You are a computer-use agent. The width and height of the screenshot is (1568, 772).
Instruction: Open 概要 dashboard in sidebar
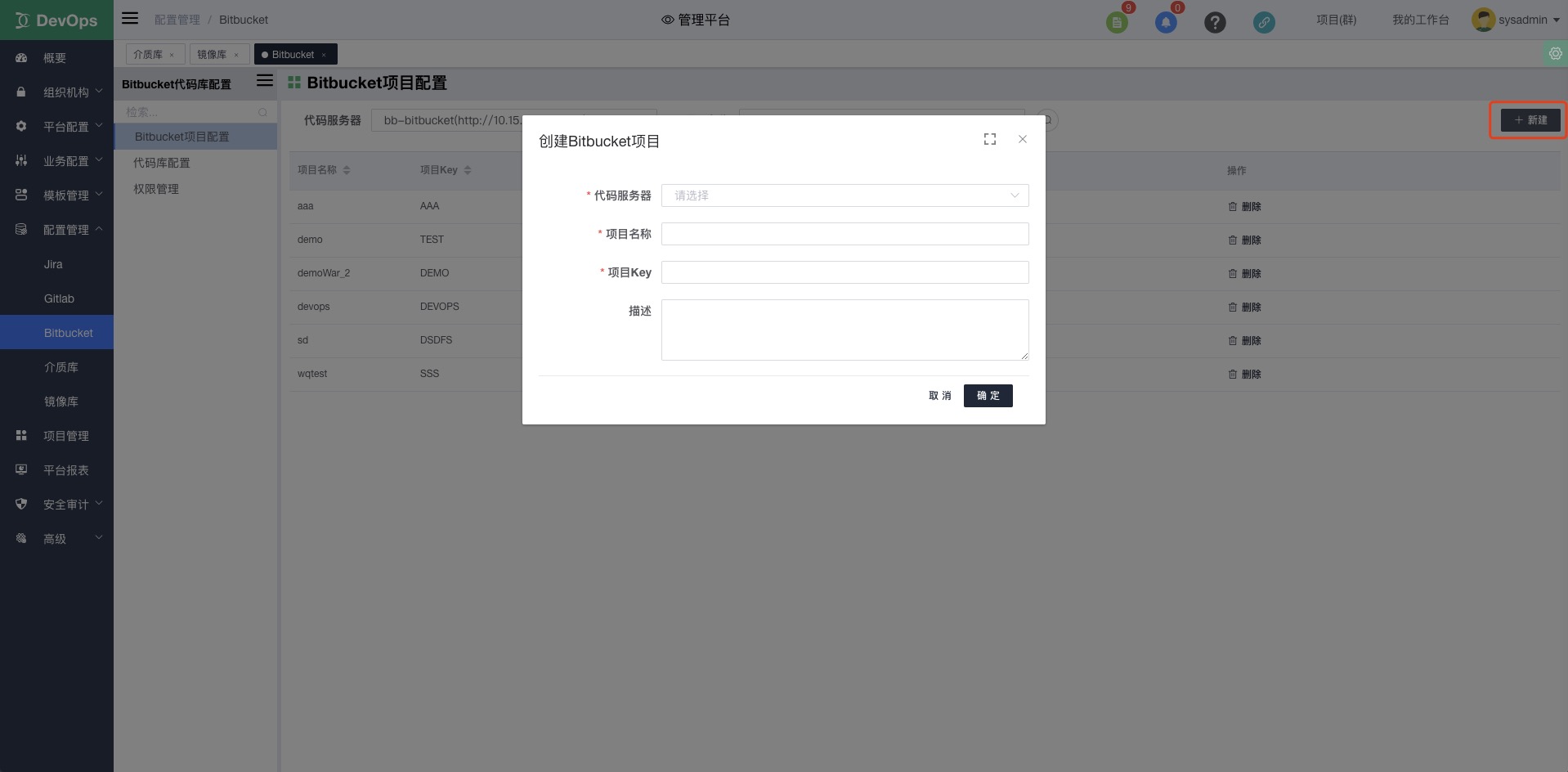pos(56,58)
